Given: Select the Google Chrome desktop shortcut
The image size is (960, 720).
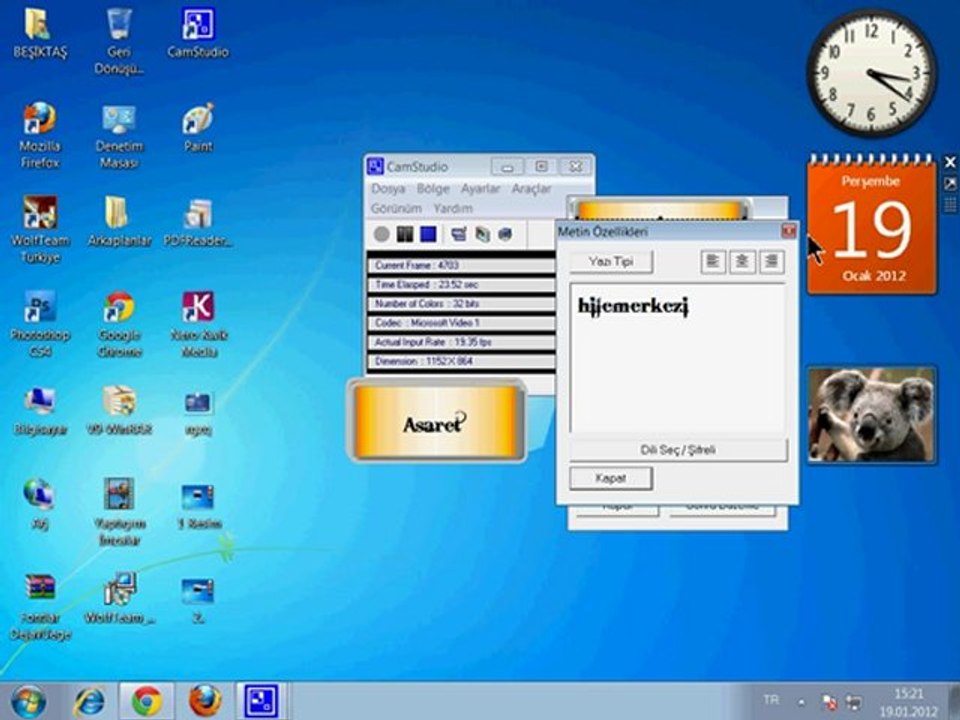Looking at the screenshot, I should point(119,324).
